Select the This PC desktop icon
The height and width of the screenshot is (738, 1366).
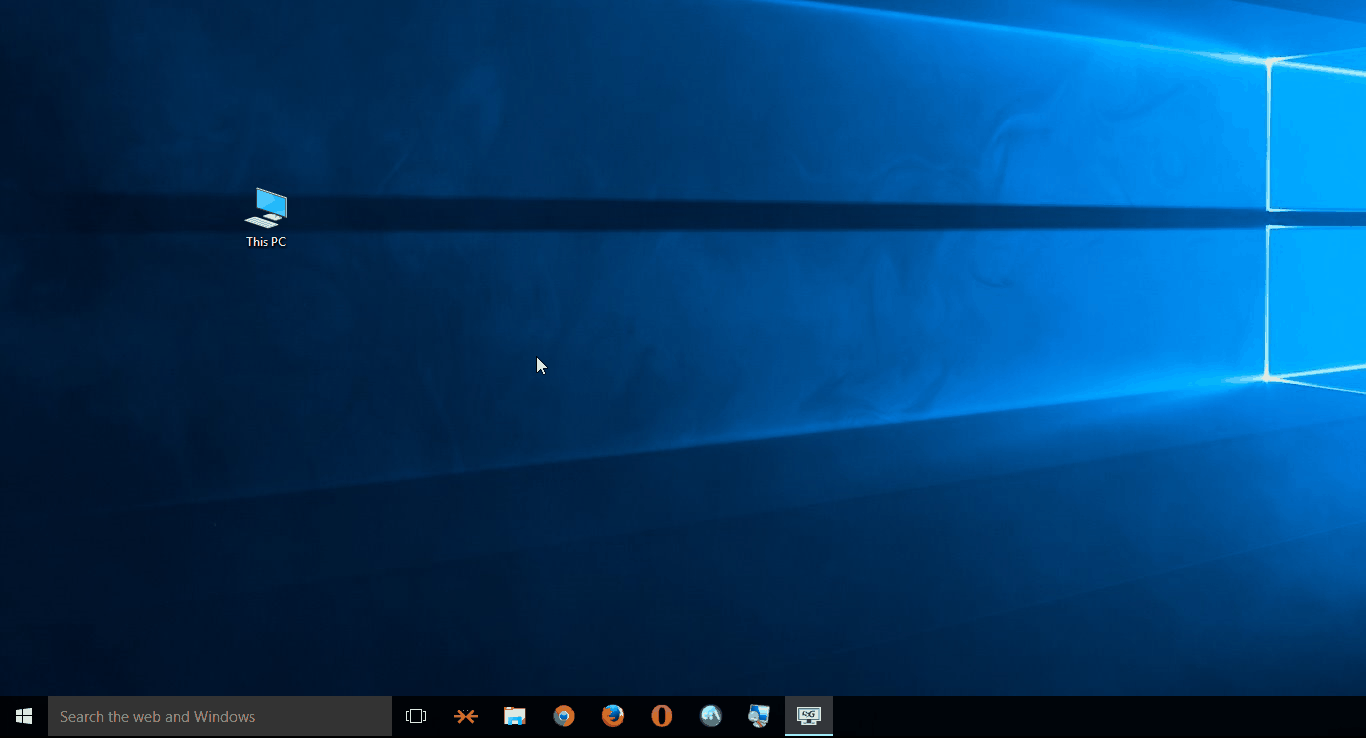point(266,207)
